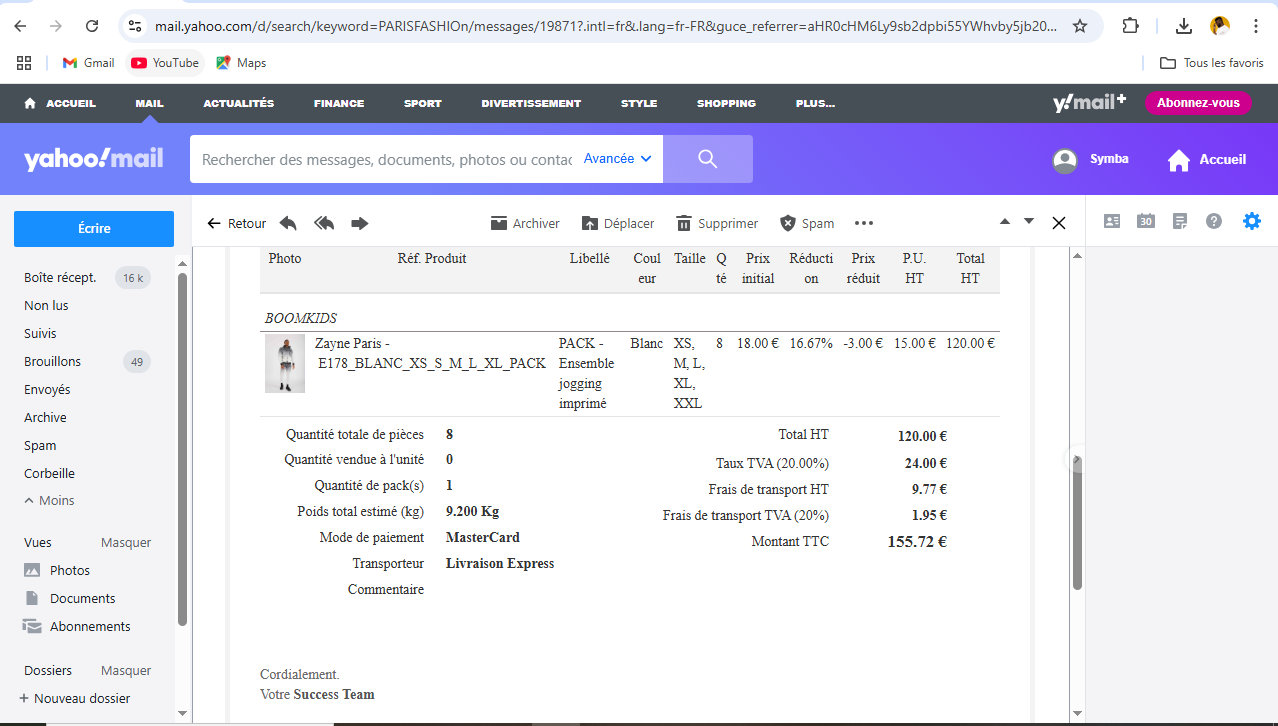1278x726 pixels.
Task: Open the notepad icon in right panel
Action: (1180, 221)
